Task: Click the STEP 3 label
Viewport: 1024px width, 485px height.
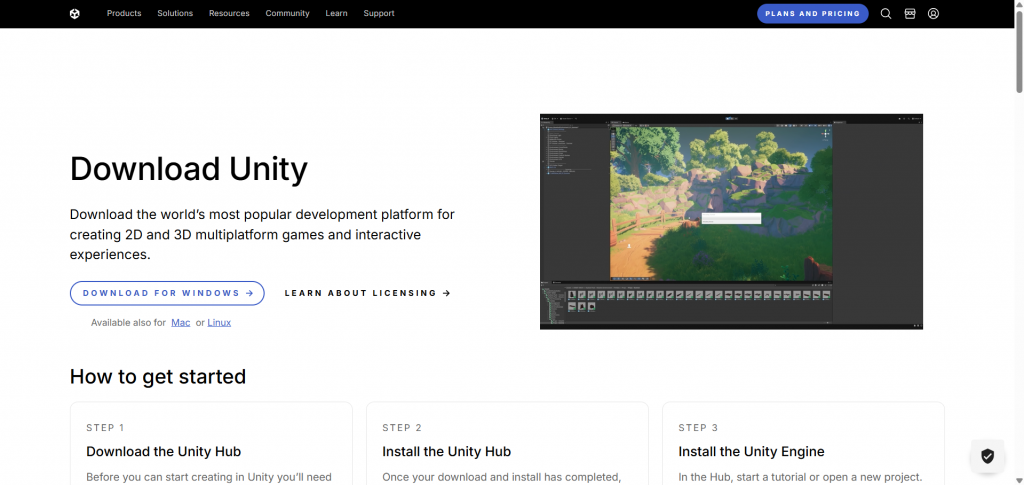Action: click(698, 428)
